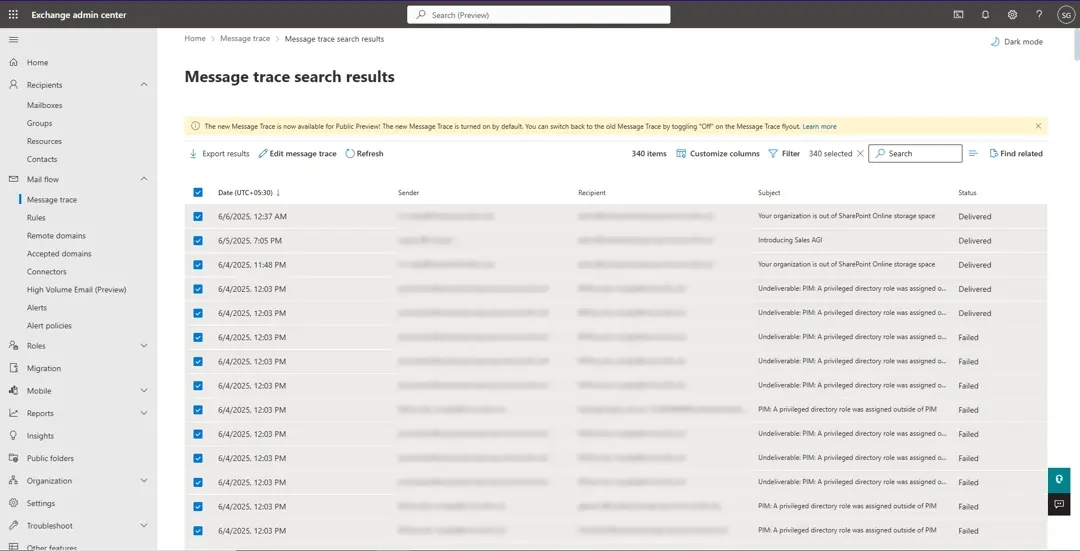Image resolution: width=1080 pixels, height=551 pixels.
Task: Open the help question mark icon
Action: point(1039,14)
